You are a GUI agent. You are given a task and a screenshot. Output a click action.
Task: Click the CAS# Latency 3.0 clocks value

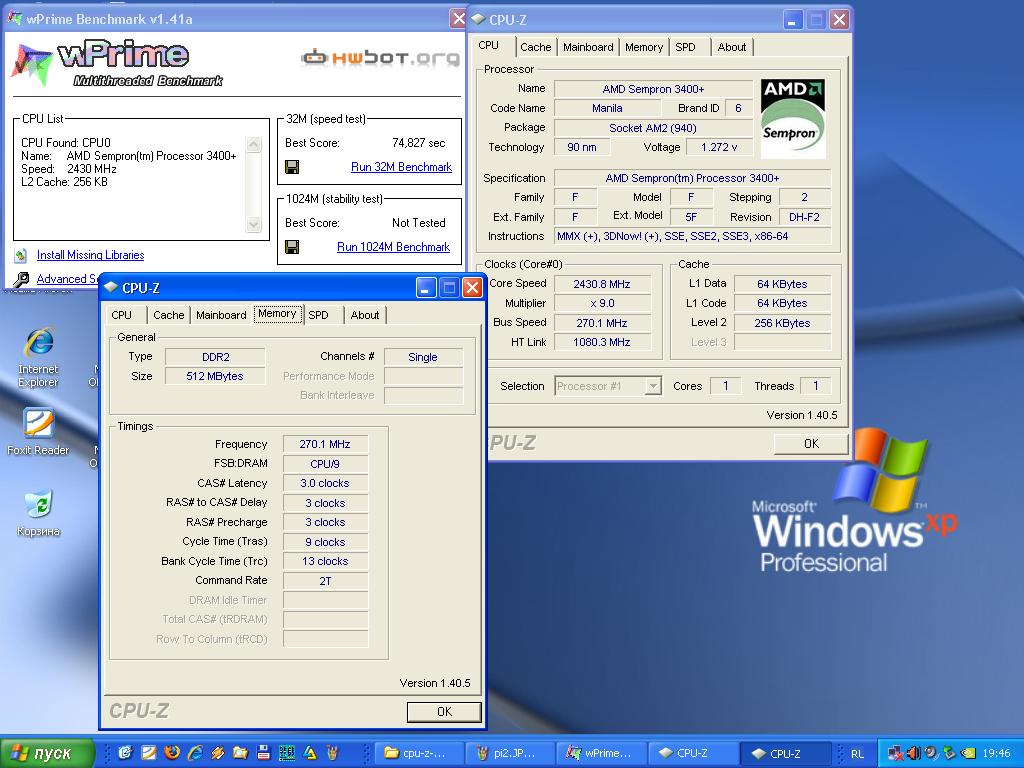click(x=325, y=483)
